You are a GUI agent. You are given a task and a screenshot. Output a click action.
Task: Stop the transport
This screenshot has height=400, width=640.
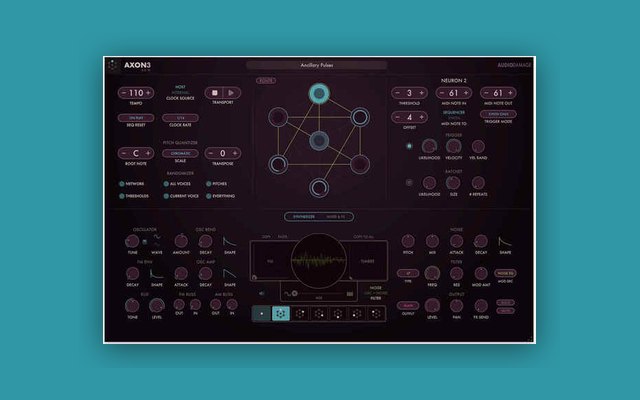pyautogui.click(x=214, y=93)
